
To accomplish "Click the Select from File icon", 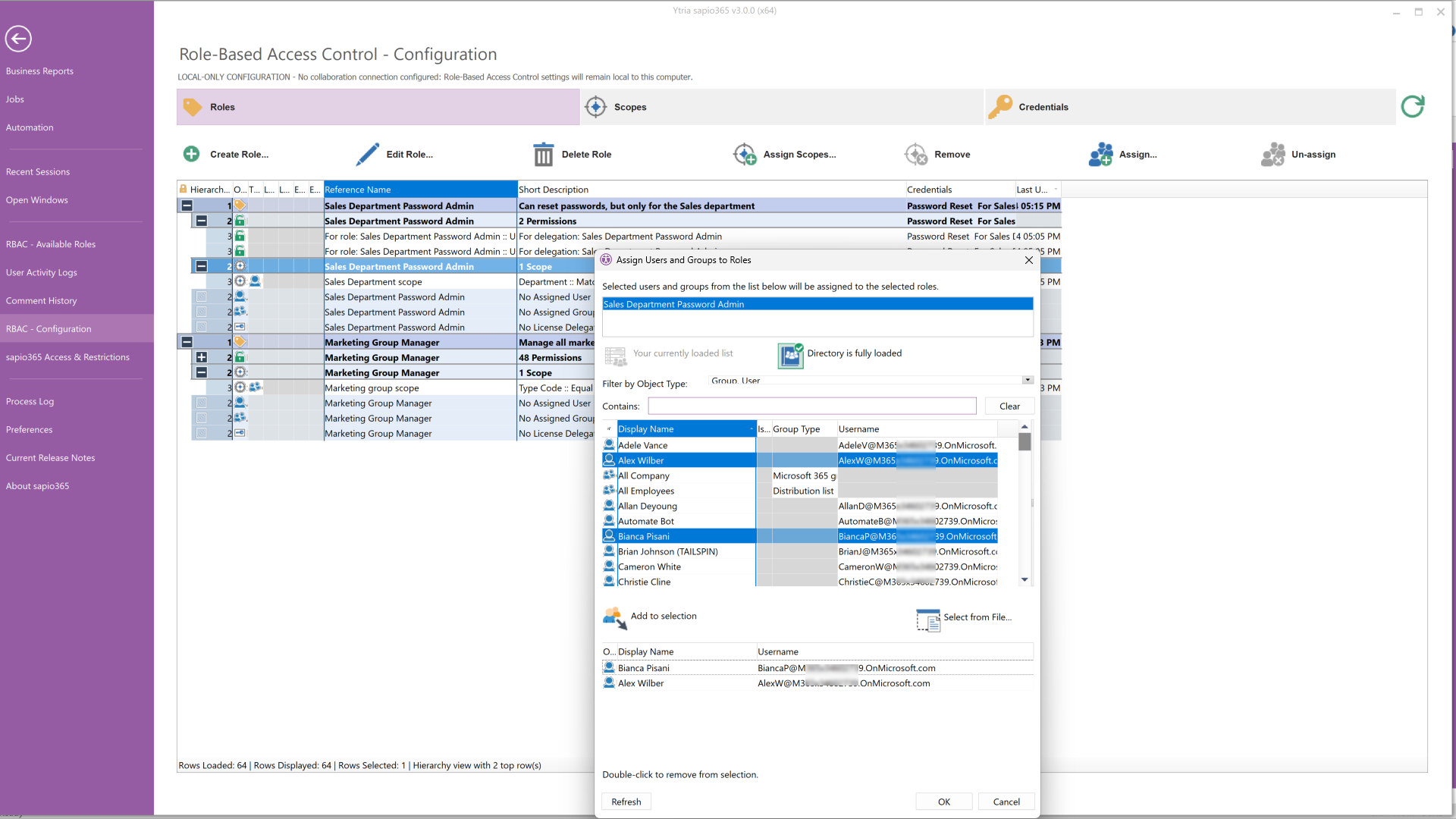I will click(x=927, y=619).
